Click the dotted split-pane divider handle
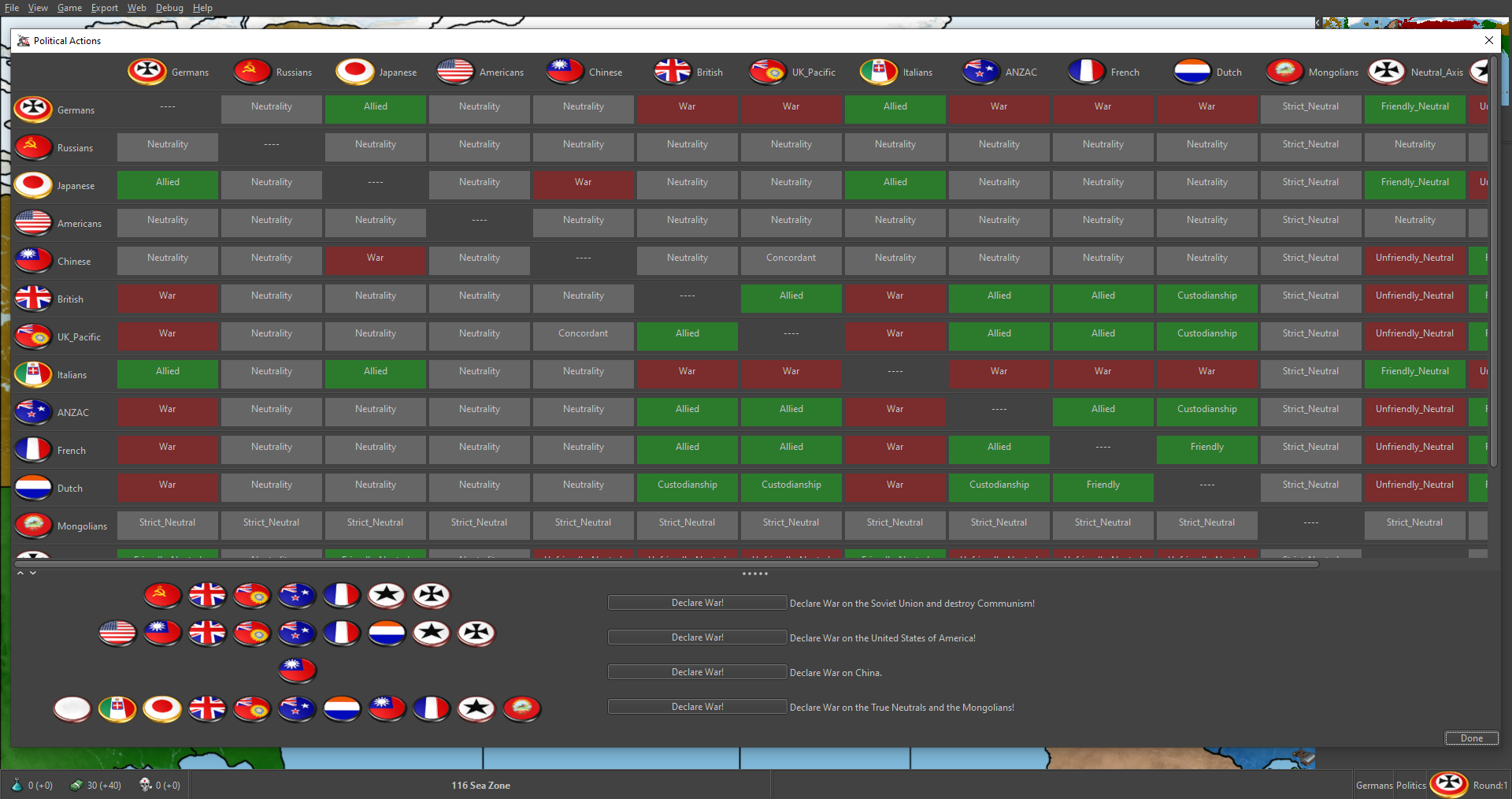This screenshot has width=1512, height=799. 754,574
